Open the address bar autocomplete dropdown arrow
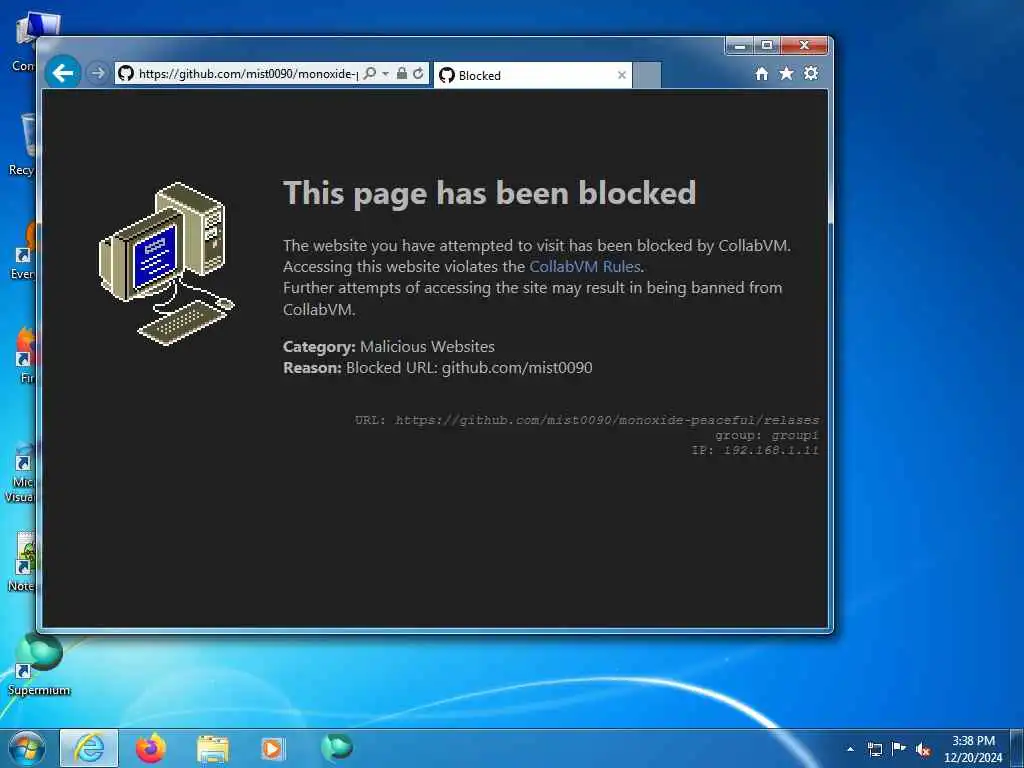 (x=385, y=73)
